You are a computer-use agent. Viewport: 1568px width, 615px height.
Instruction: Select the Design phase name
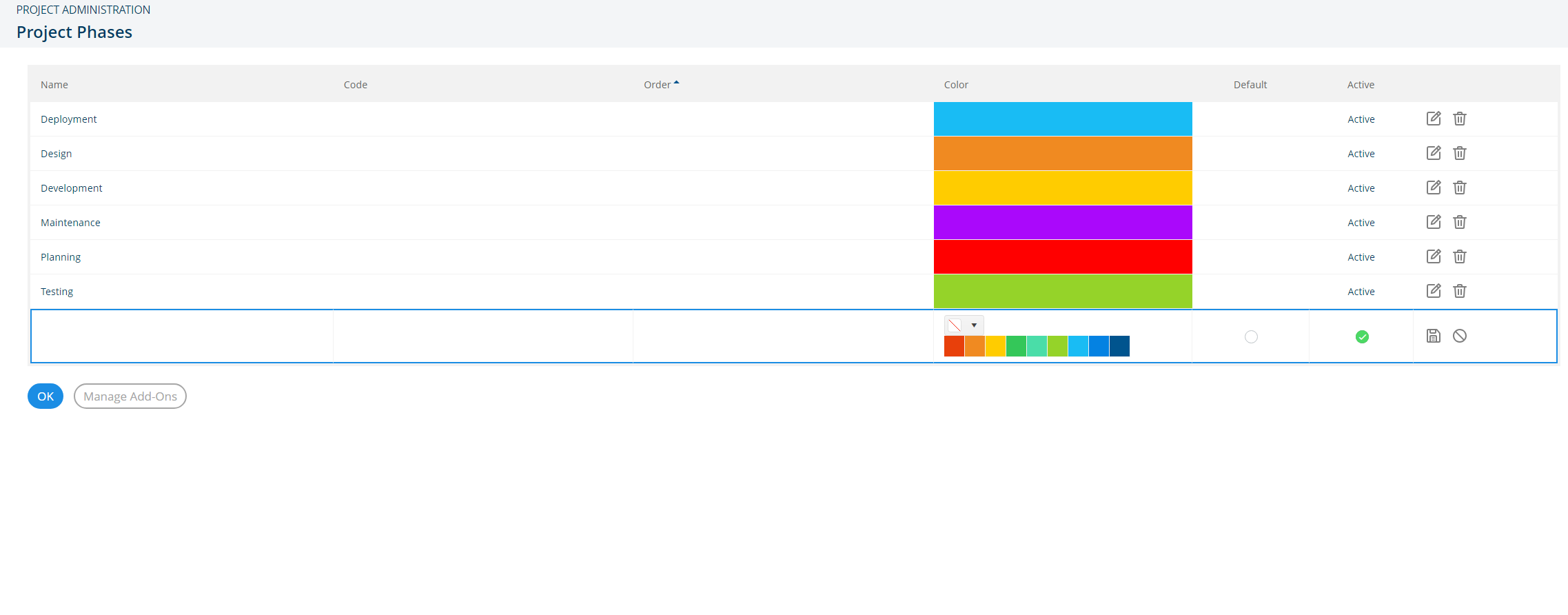(57, 154)
